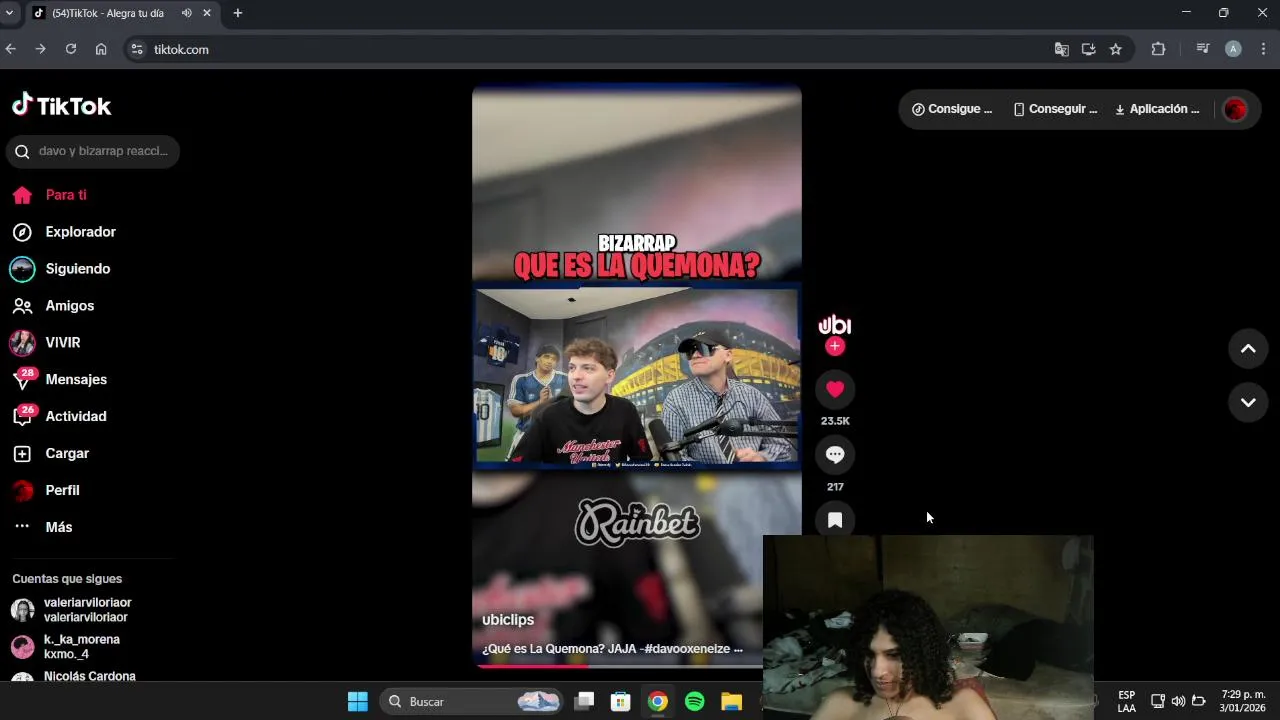Open Windows Start menu

point(358,702)
